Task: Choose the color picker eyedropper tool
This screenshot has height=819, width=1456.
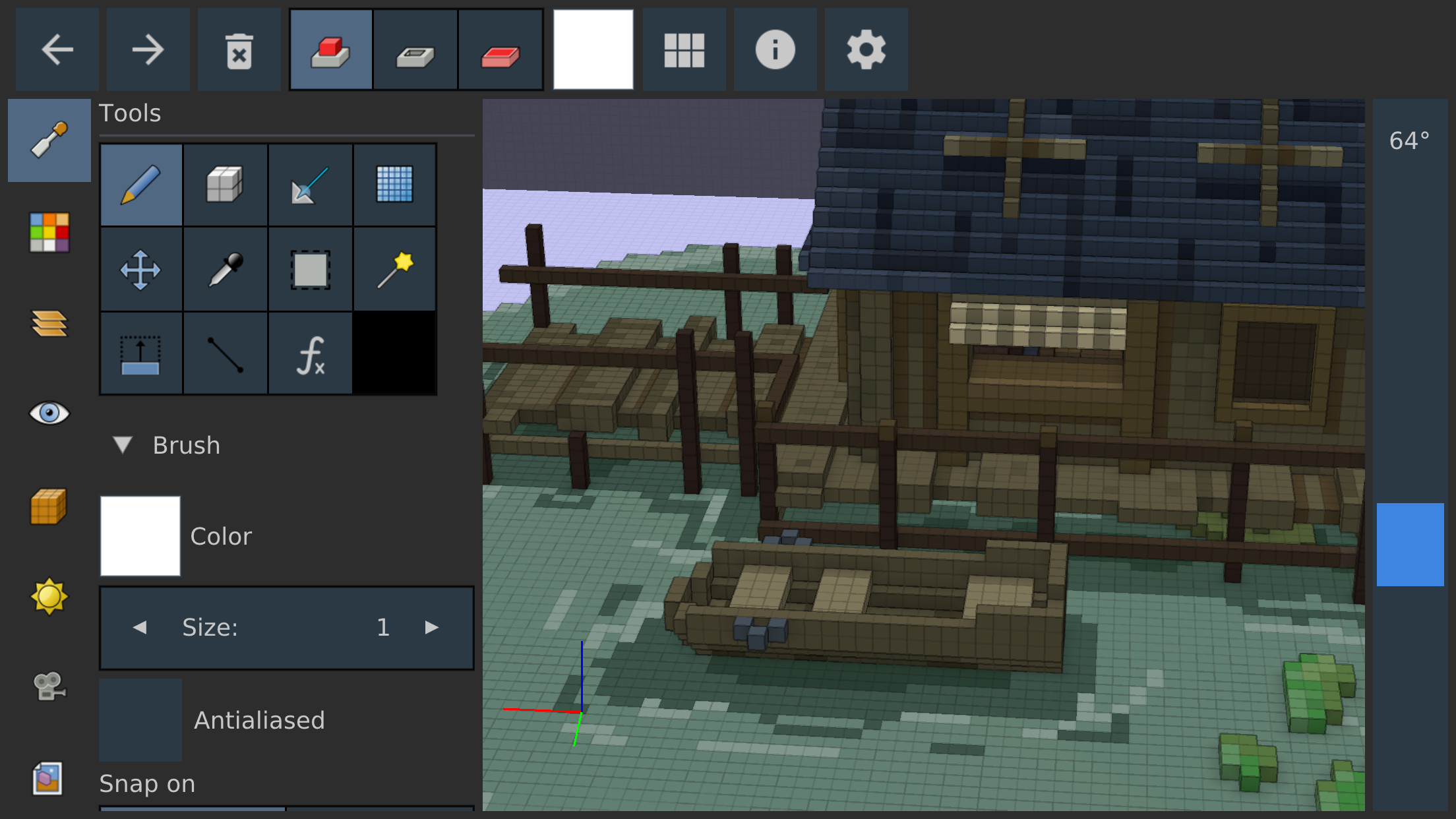Action: coord(225,269)
